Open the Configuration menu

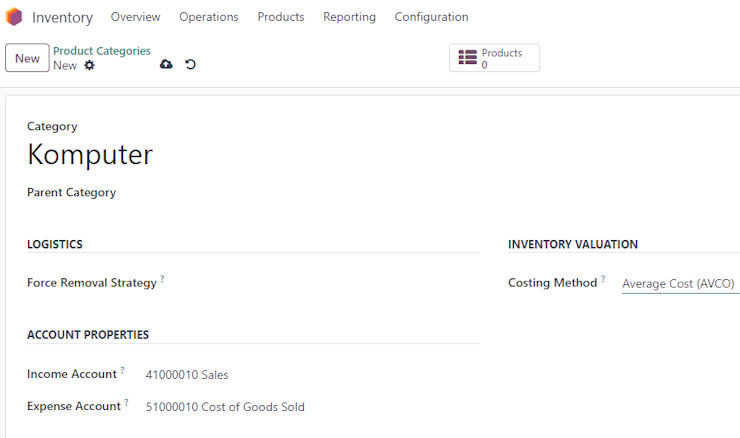click(431, 17)
